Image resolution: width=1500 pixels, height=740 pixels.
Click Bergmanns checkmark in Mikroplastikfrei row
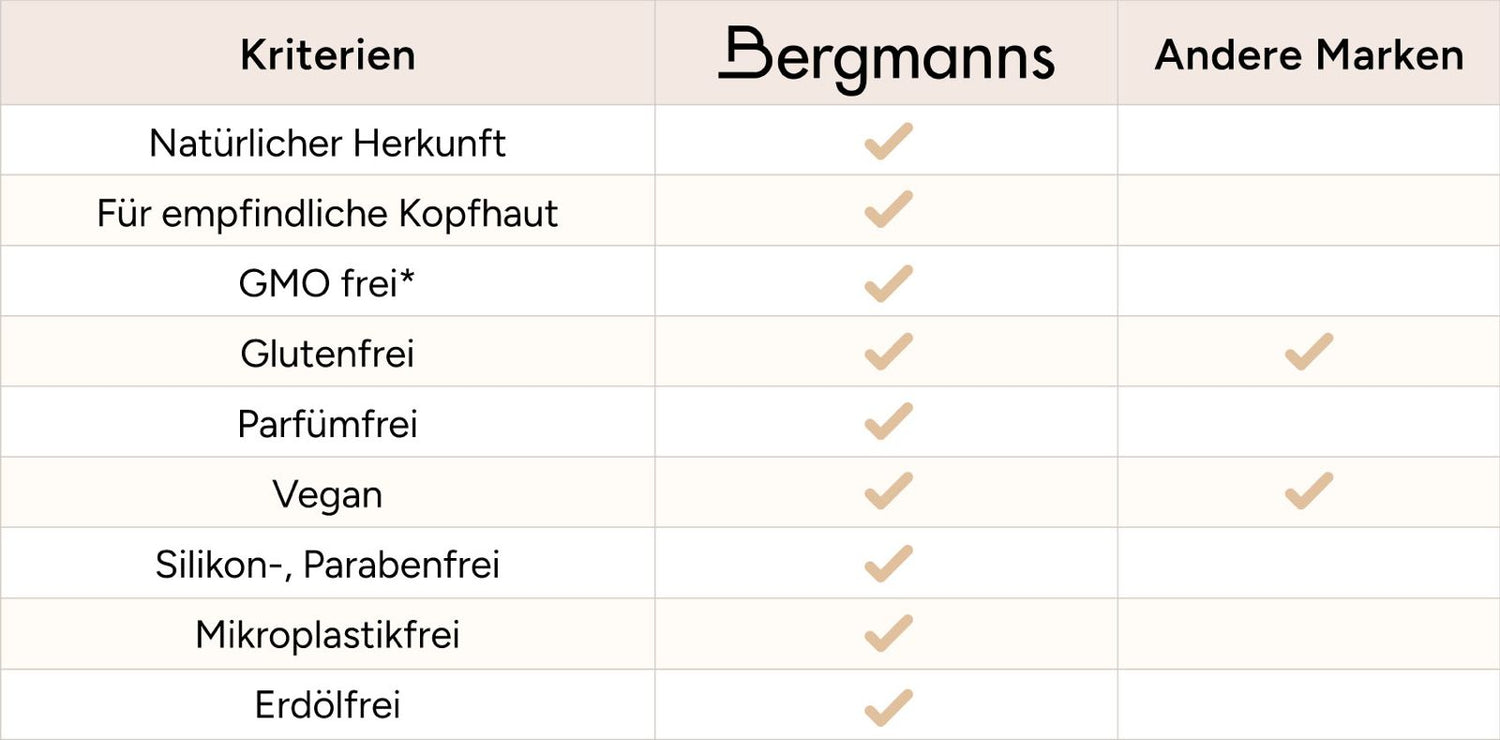(x=888, y=634)
